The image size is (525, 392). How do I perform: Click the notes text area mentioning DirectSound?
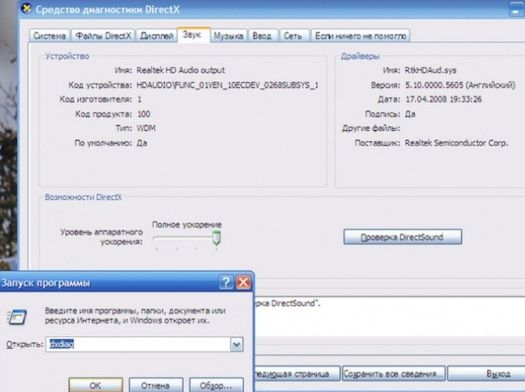[390, 317]
